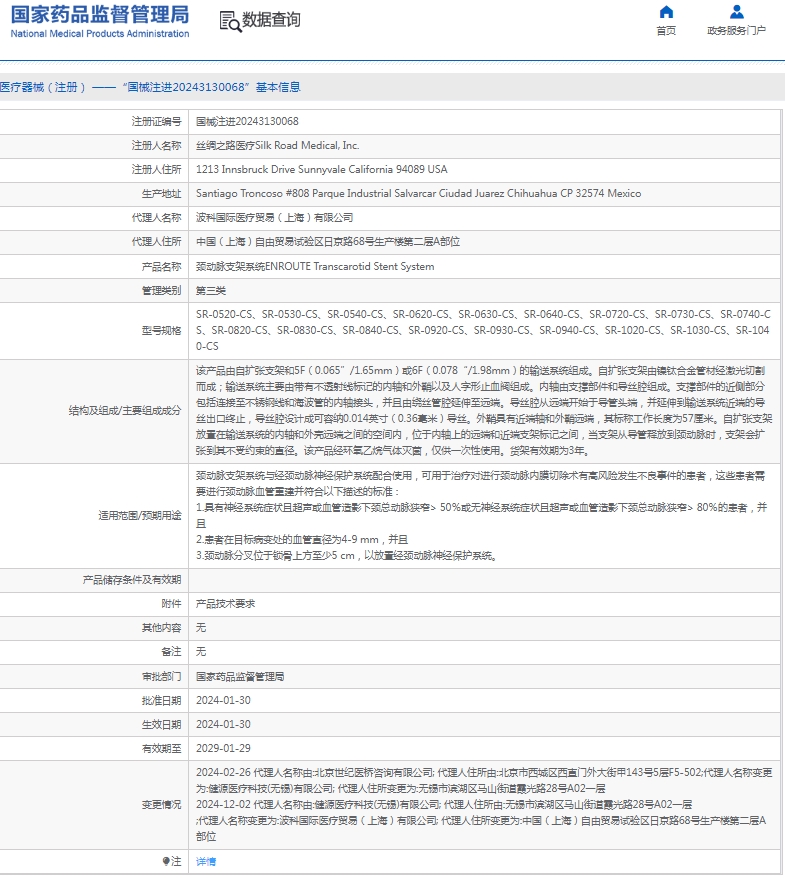Click the 首页 text label
This screenshot has width=785, height=878.
[666, 31]
